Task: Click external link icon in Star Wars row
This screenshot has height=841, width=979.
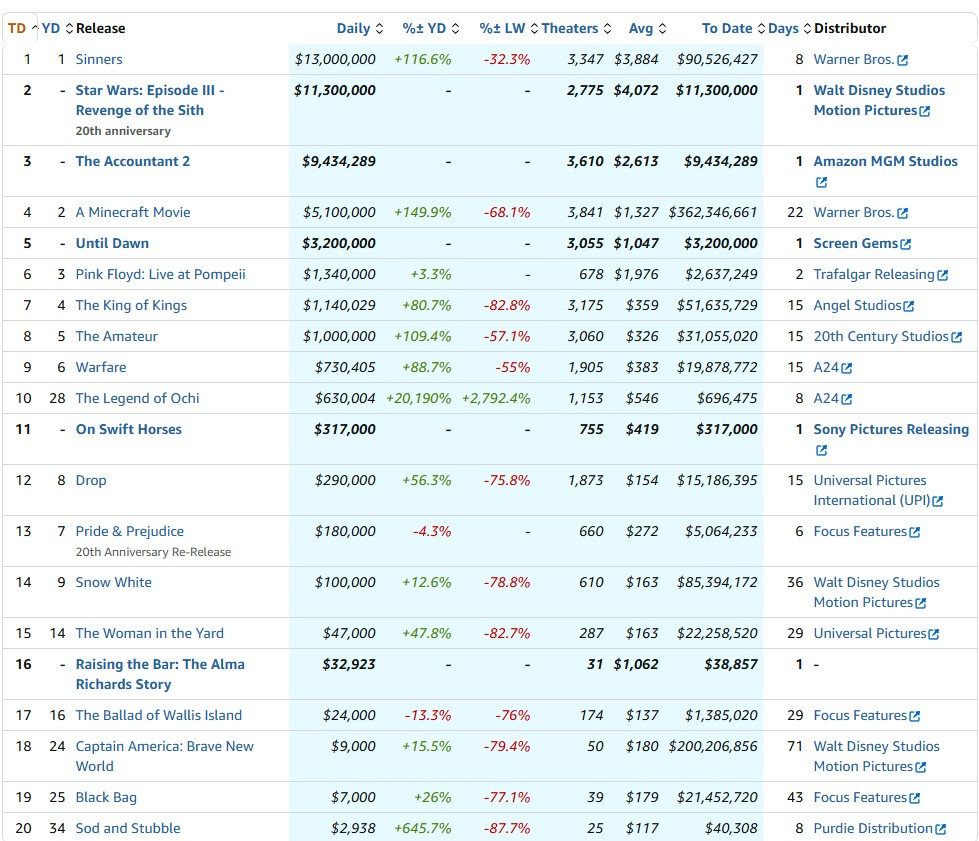Action: pos(925,111)
